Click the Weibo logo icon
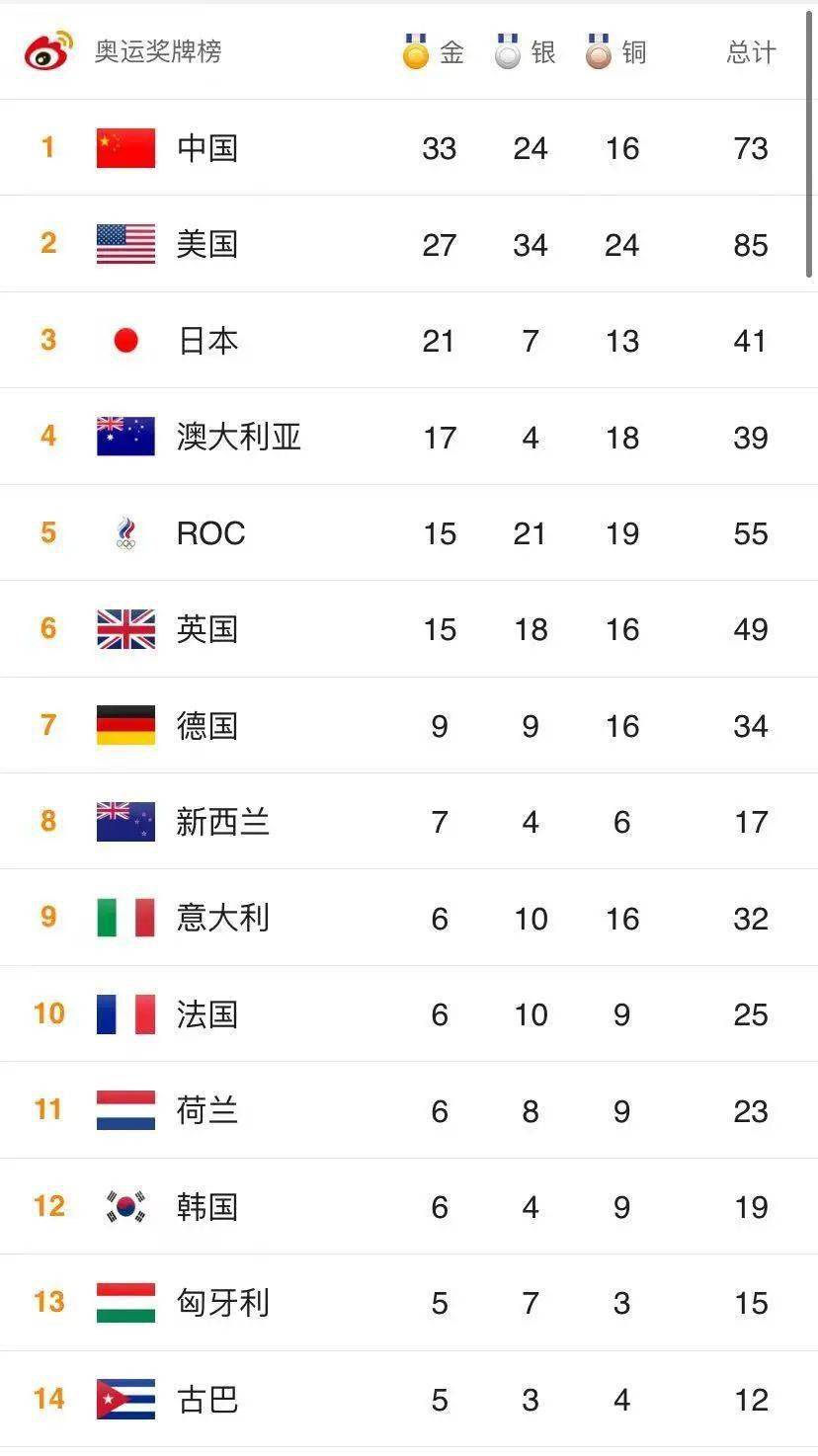Viewport: 818px width, 1456px height. (49, 49)
